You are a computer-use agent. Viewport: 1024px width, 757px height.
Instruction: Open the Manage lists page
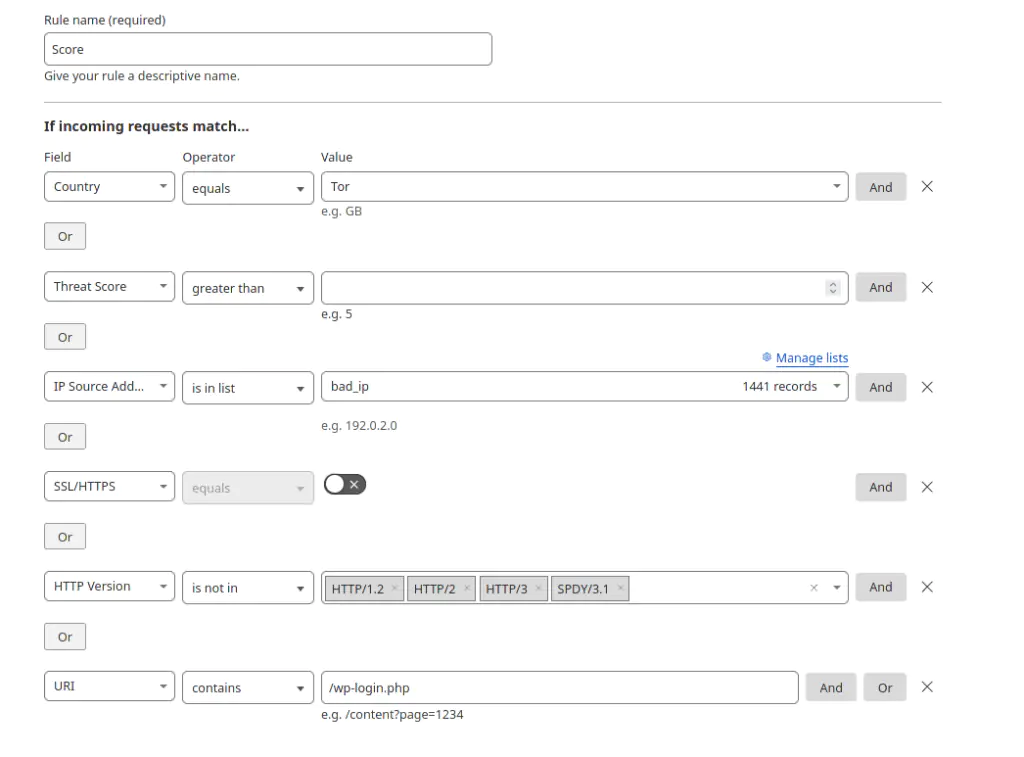pos(811,358)
